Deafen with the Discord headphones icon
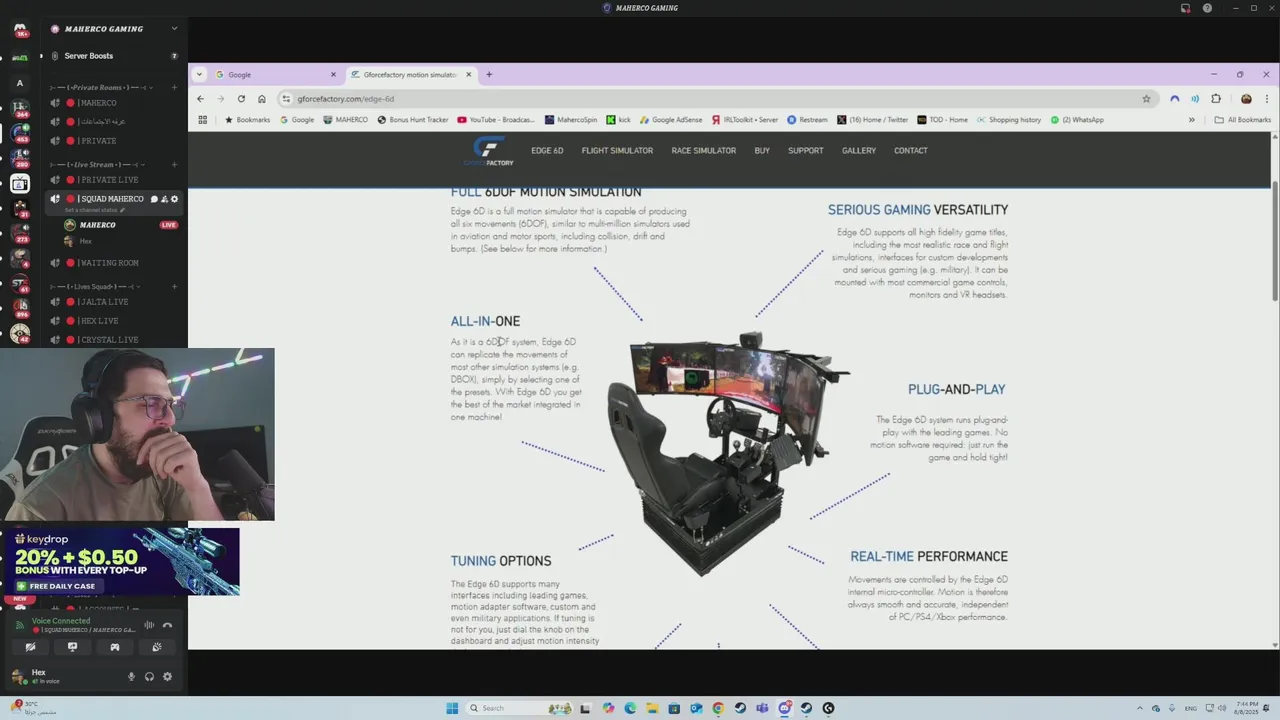The height and width of the screenshot is (720, 1280). pyautogui.click(x=149, y=677)
